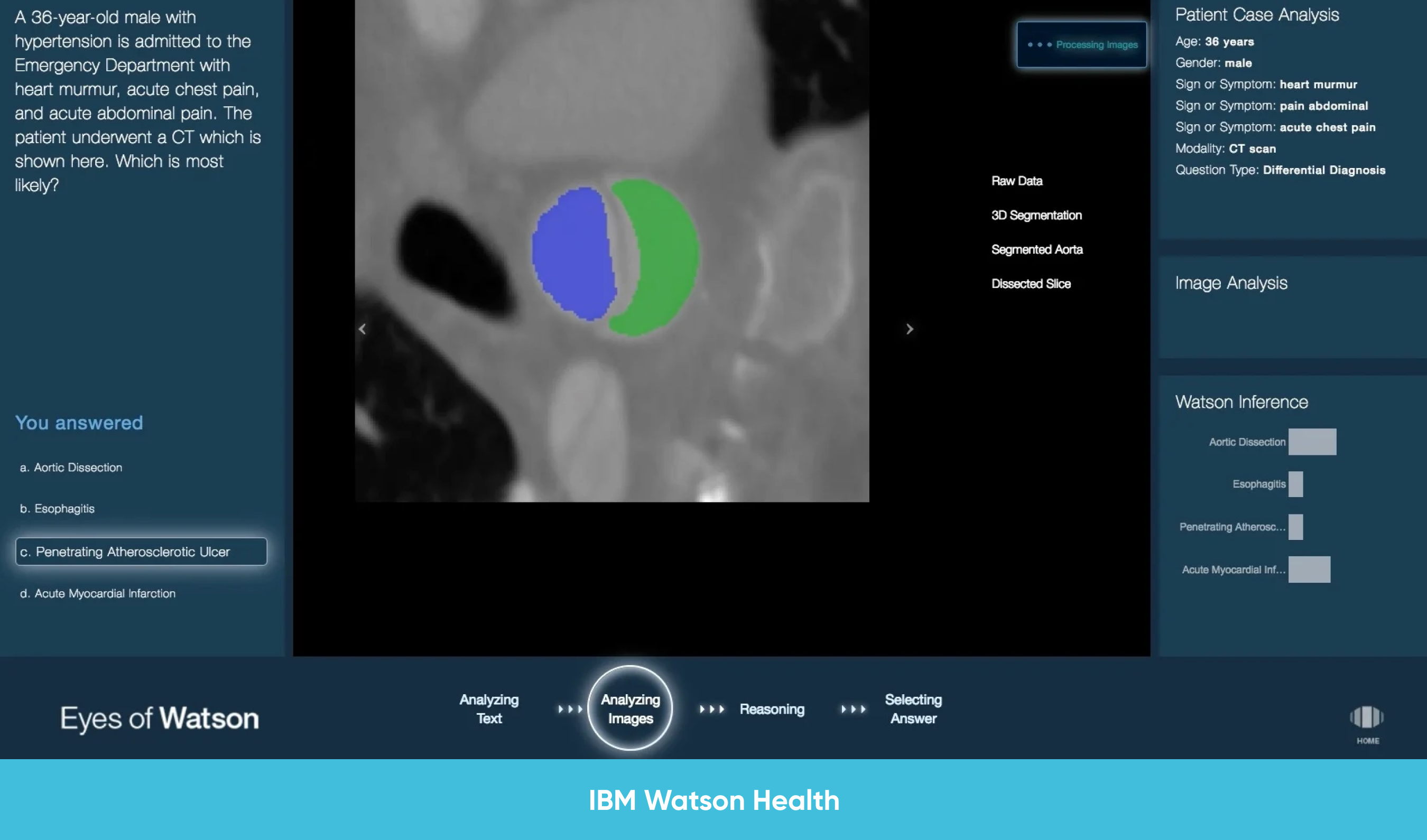Click the 'You answered' label

tap(79, 423)
